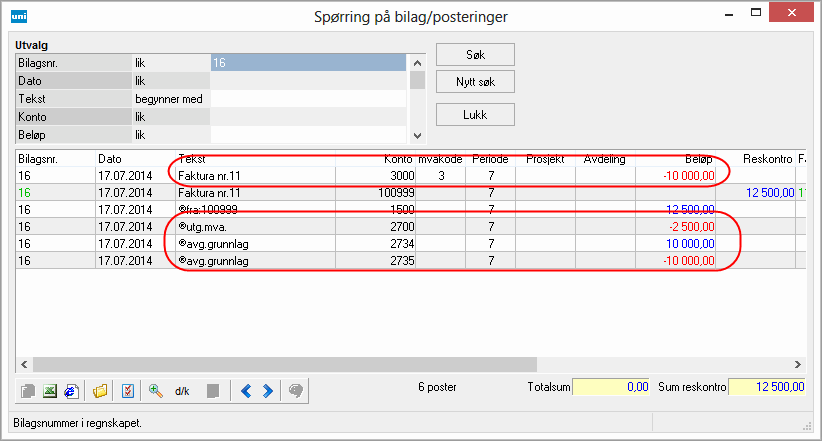The image size is (822, 441).
Task: Click the Nytt søk button
Action: (475, 80)
